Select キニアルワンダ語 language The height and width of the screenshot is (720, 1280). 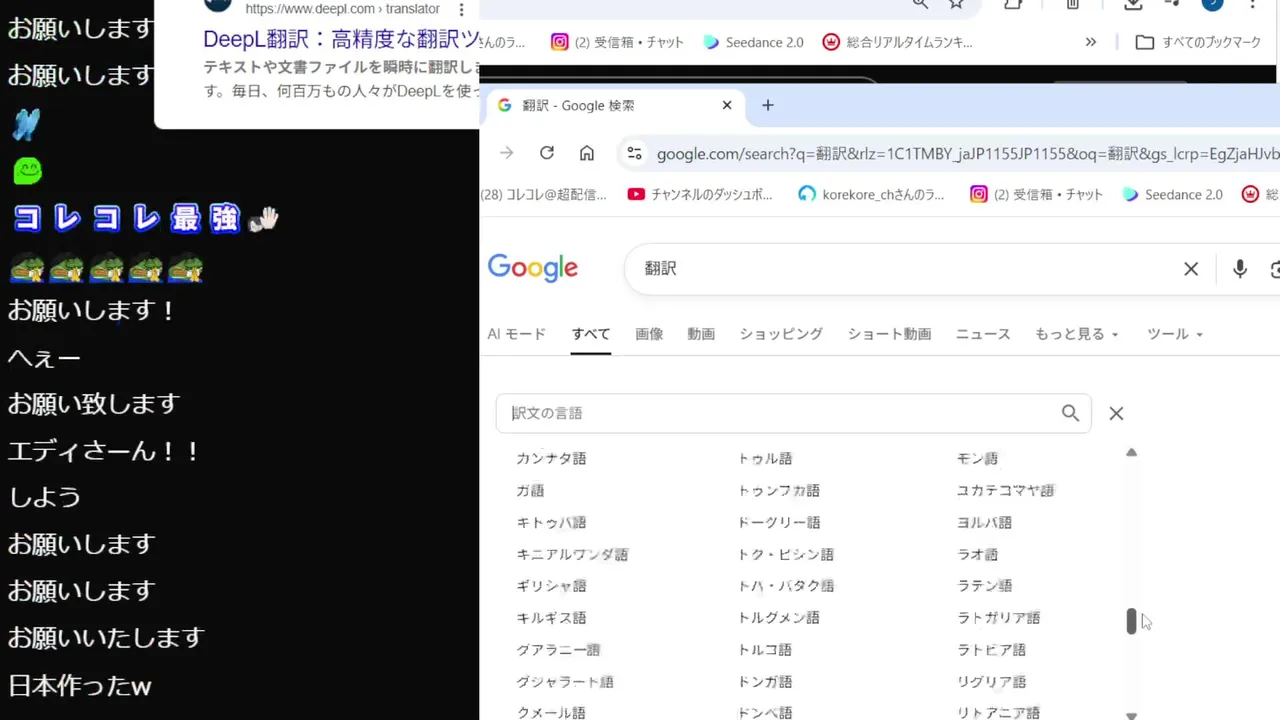[572, 554]
